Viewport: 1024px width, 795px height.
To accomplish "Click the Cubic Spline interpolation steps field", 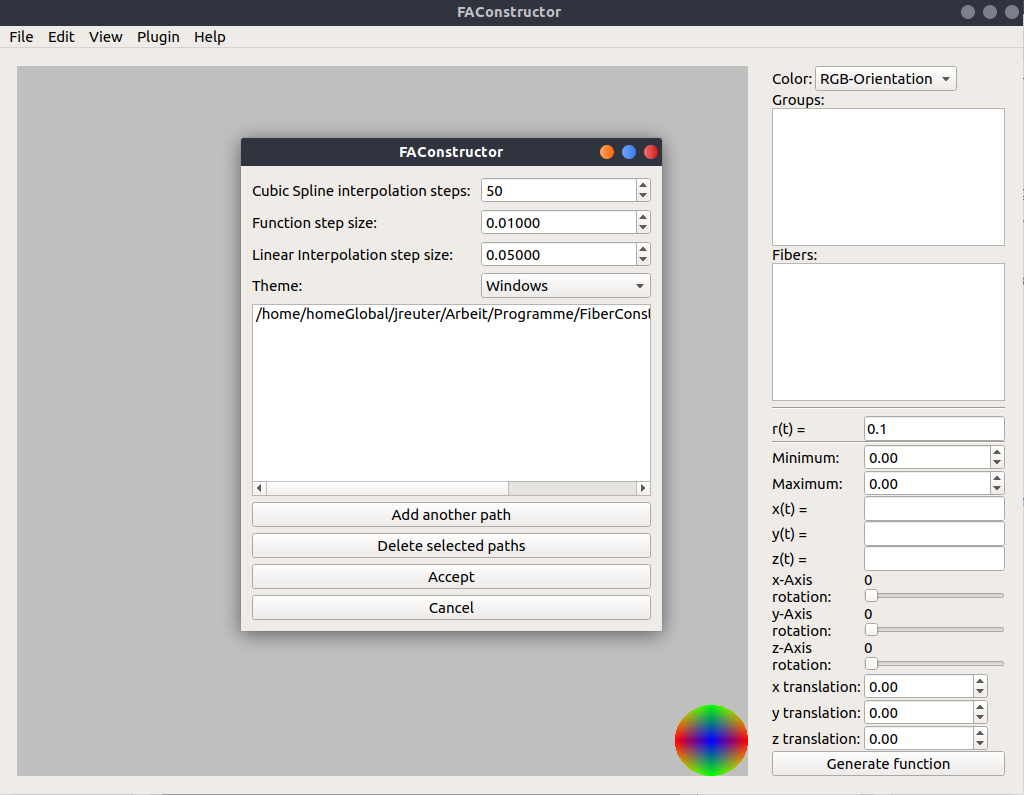I will tap(559, 191).
